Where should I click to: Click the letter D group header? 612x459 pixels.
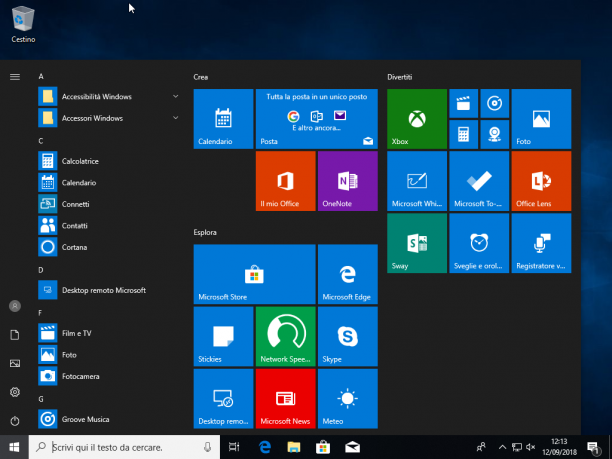tap(41, 270)
